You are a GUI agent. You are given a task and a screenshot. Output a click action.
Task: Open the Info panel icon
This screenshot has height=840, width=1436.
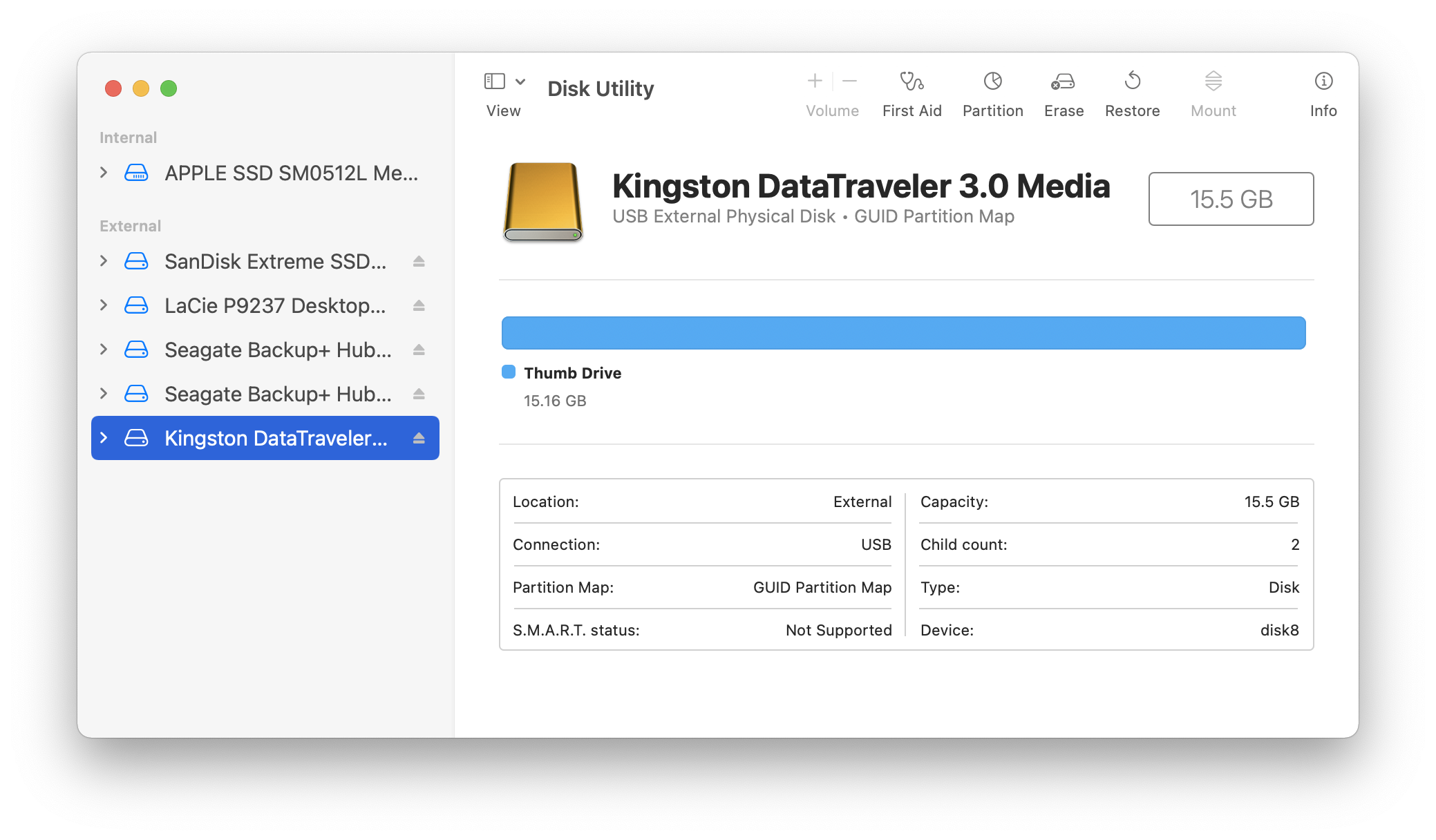[1323, 81]
